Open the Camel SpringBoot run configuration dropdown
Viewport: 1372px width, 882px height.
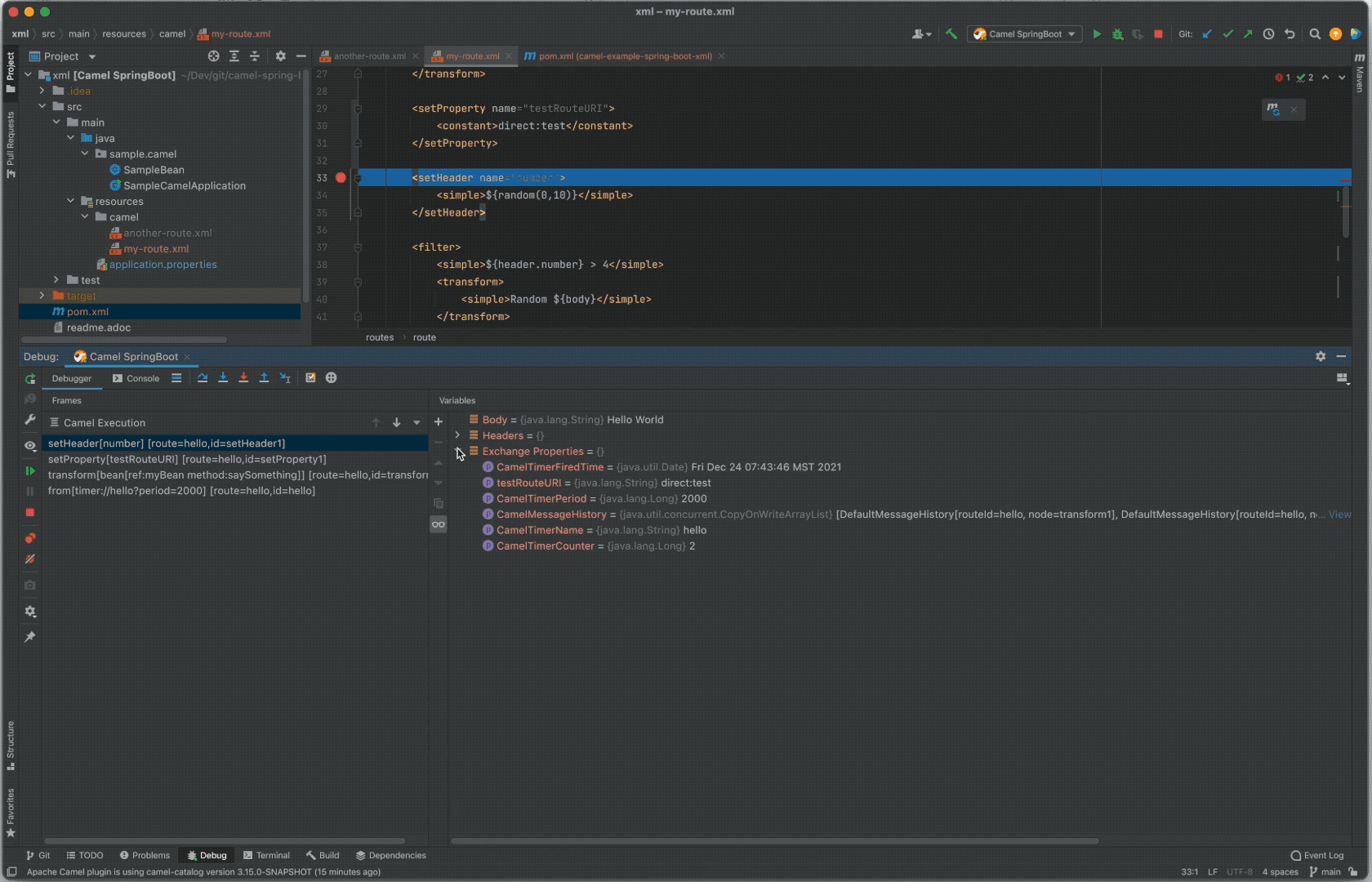(1025, 34)
